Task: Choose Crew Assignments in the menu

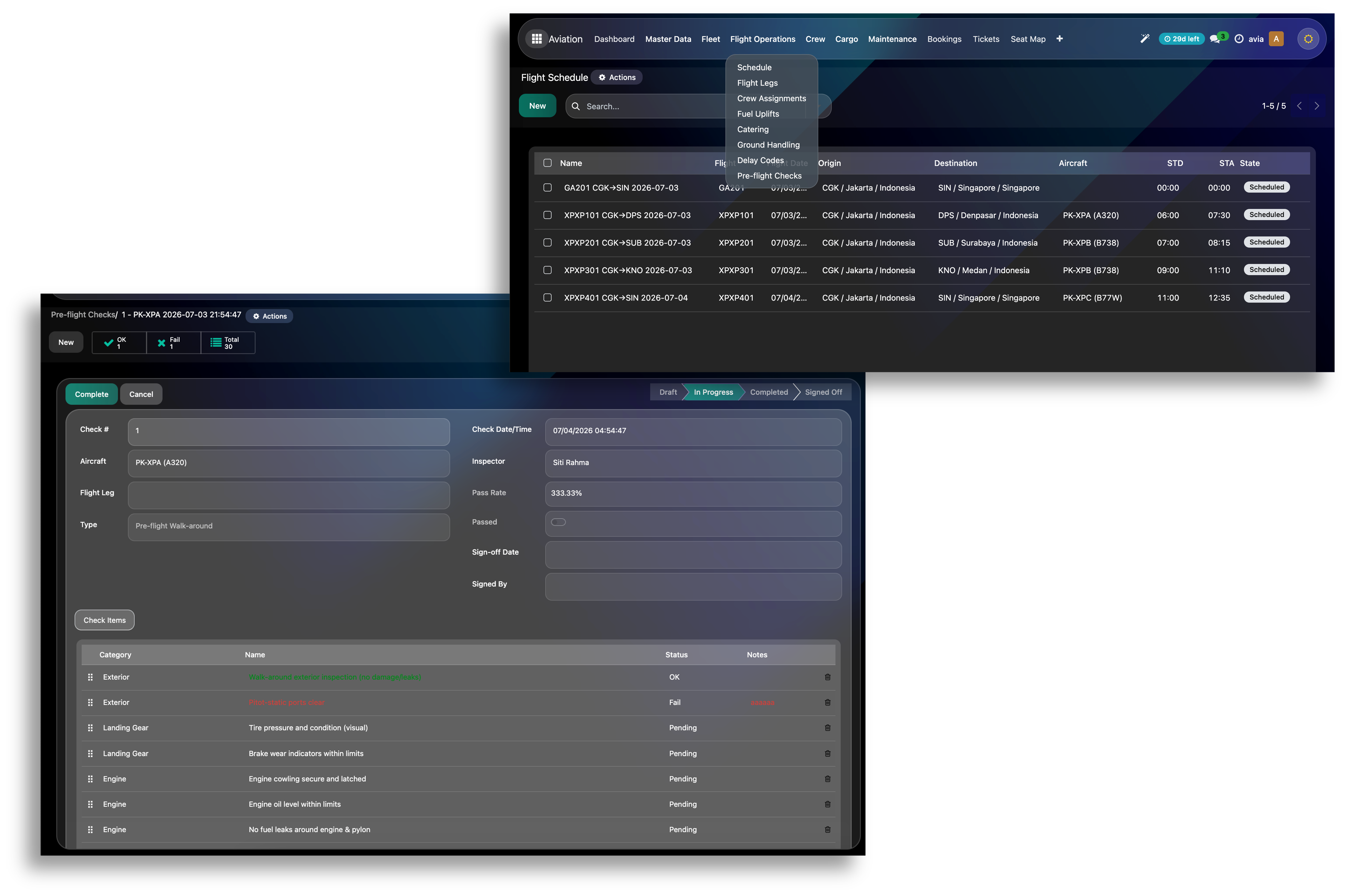Action: tap(771, 98)
